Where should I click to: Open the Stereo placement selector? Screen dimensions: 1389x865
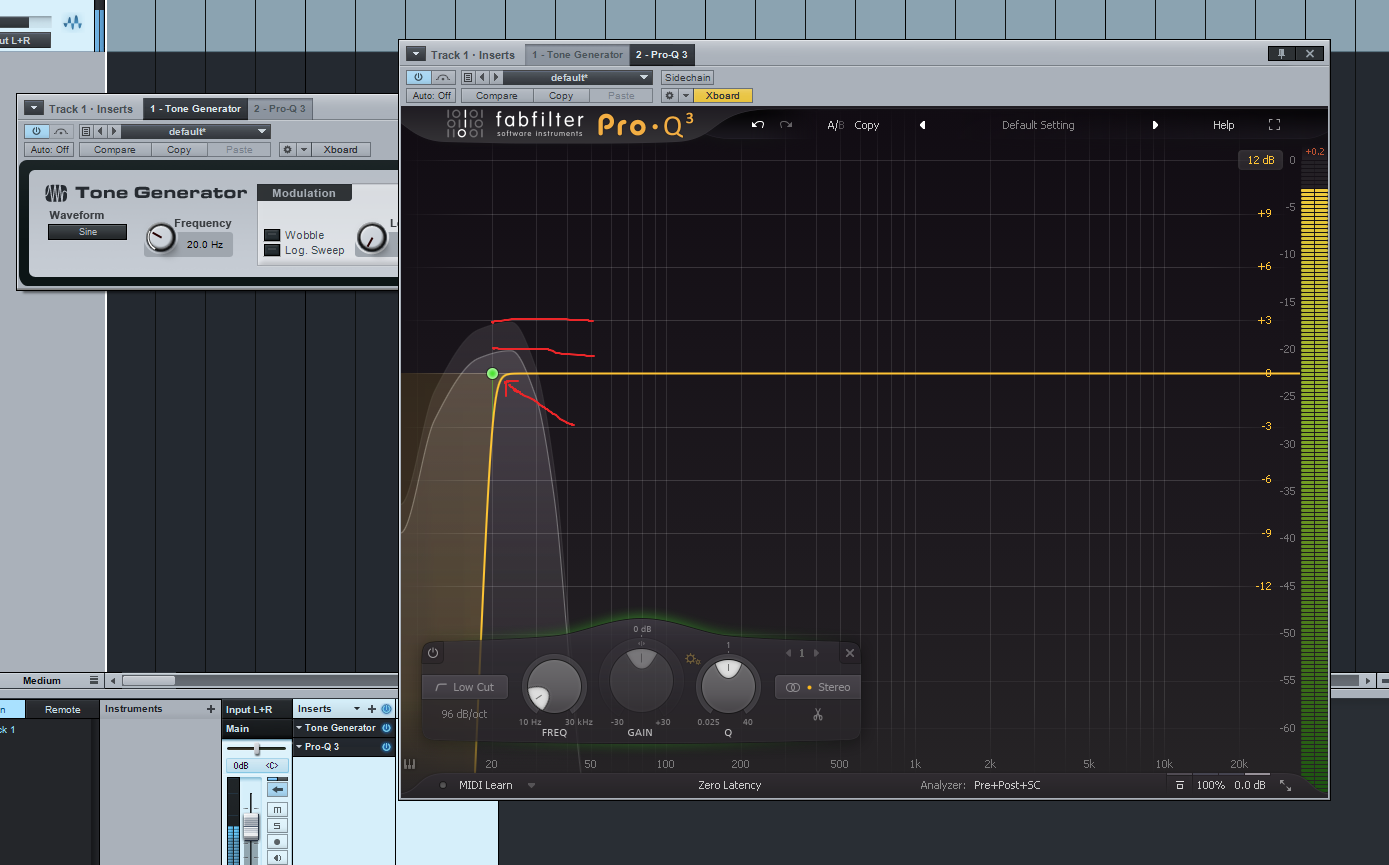(x=817, y=687)
